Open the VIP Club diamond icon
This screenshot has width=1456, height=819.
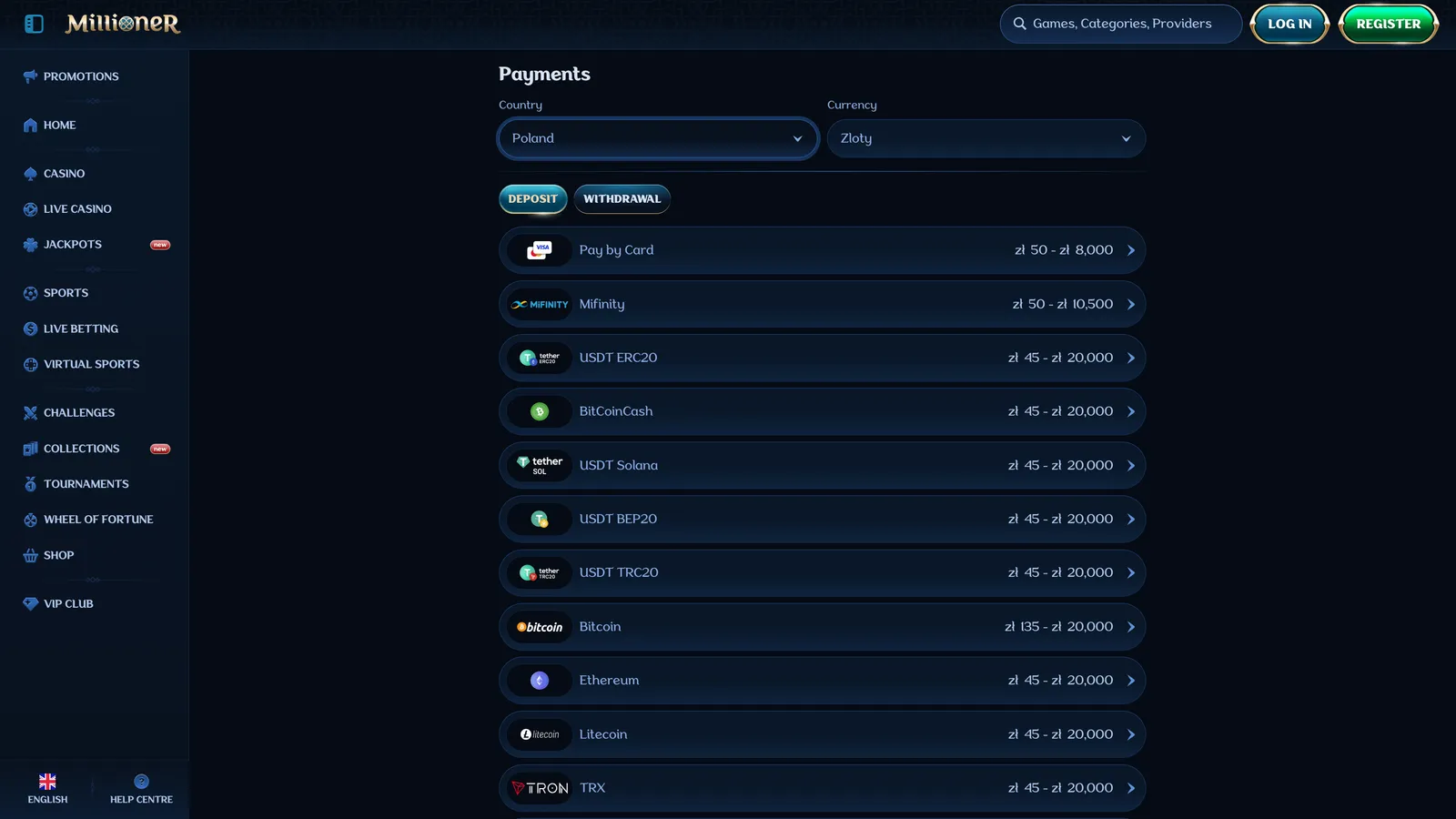click(x=30, y=603)
